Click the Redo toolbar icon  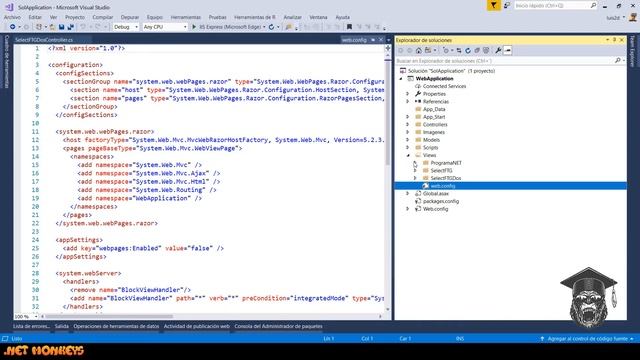pos(98,27)
